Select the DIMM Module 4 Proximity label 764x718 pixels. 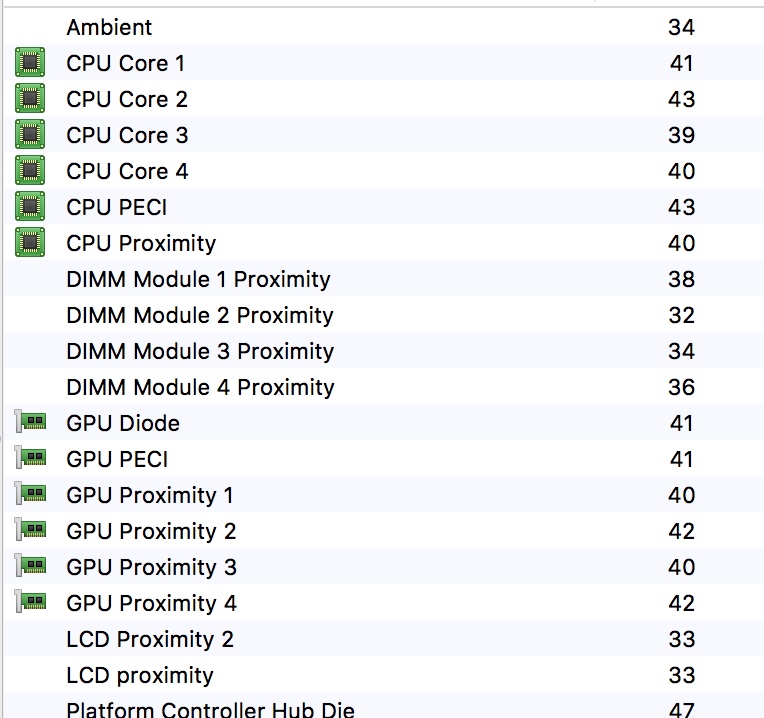tap(200, 388)
